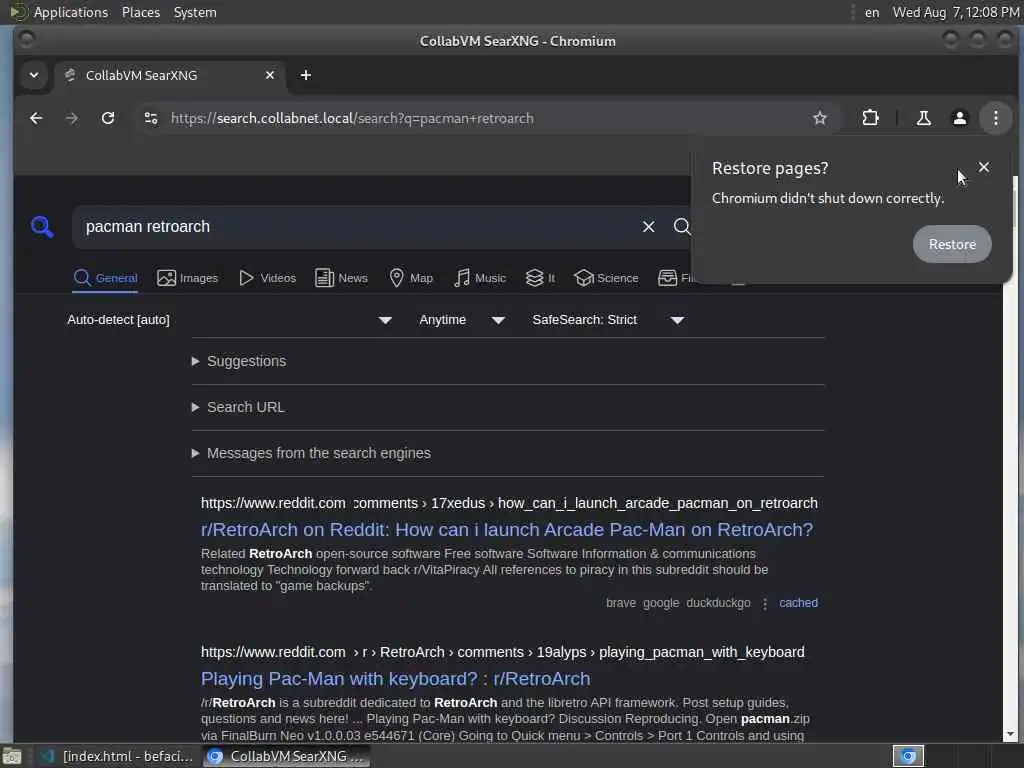Switch to the Music category

tap(480, 278)
